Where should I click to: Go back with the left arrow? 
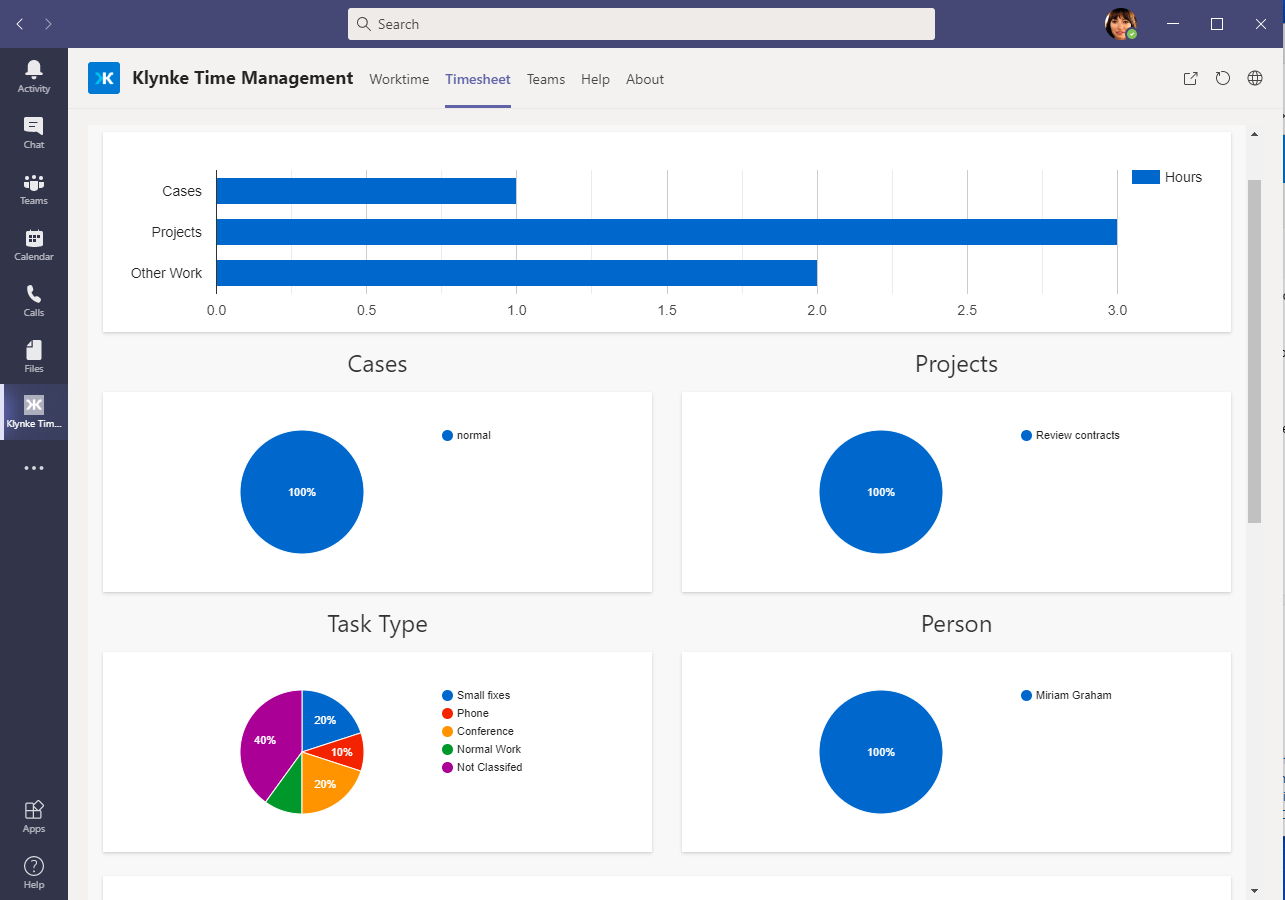point(20,24)
